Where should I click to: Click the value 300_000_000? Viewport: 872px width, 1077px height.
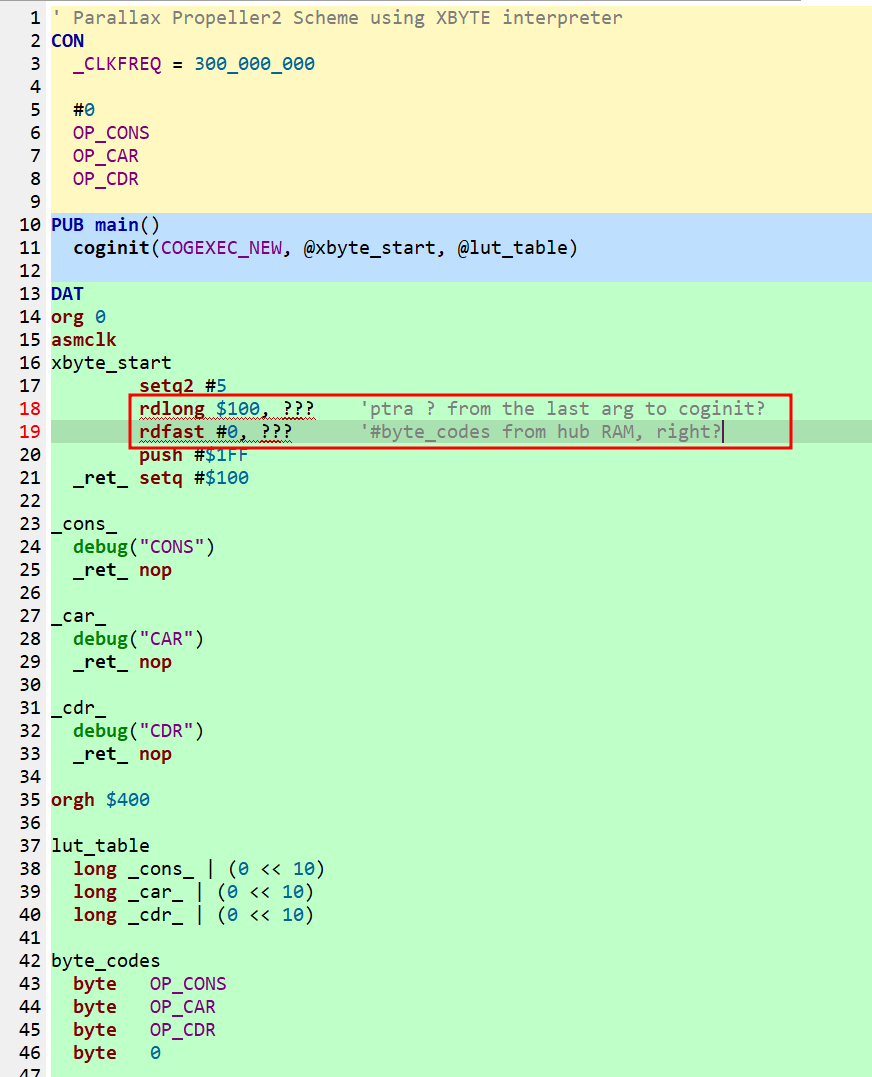[x=255, y=64]
